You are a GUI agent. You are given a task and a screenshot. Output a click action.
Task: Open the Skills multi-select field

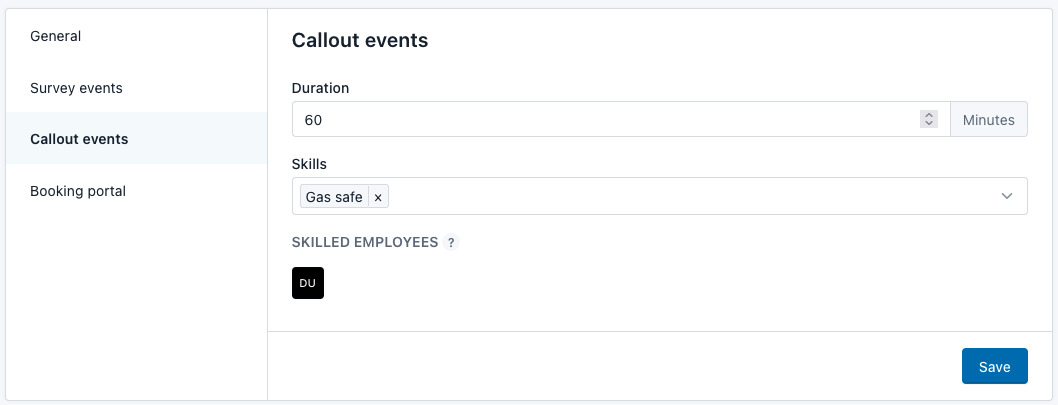point(659,196)
